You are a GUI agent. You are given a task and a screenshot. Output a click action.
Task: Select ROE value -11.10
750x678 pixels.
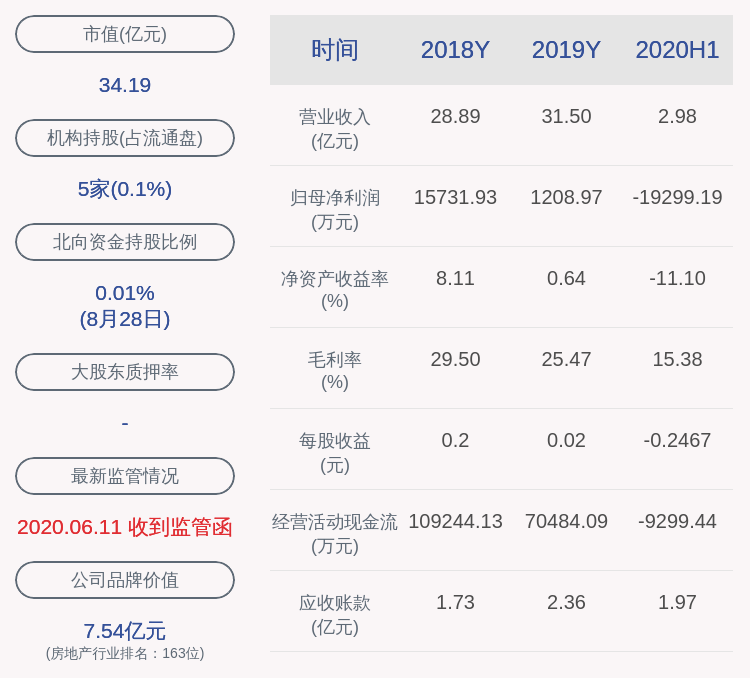[677, 278]
